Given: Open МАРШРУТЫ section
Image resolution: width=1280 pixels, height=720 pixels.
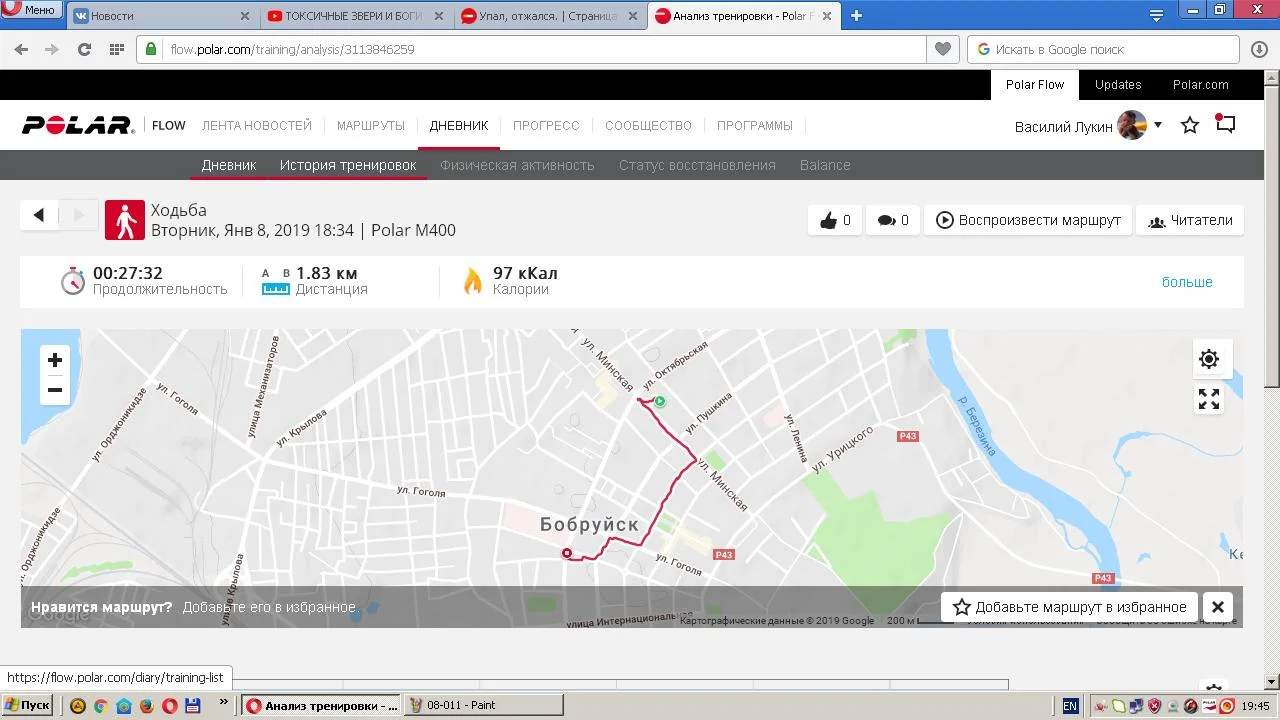Looking at the screenshot, I should click(x=371, y=126).
